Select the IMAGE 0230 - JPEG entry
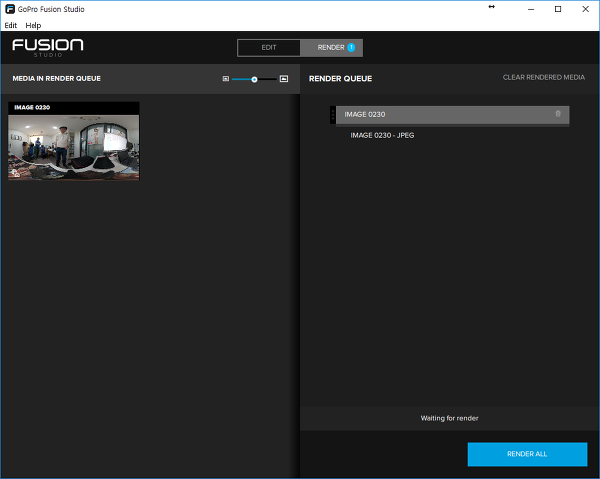The height and width of the screenshot is (479, 600). pyautogui.click(x=382, y=135)
